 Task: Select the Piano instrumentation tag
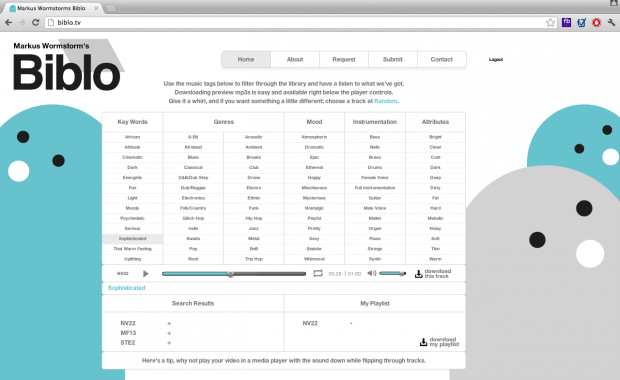click(x=375, y=239)
